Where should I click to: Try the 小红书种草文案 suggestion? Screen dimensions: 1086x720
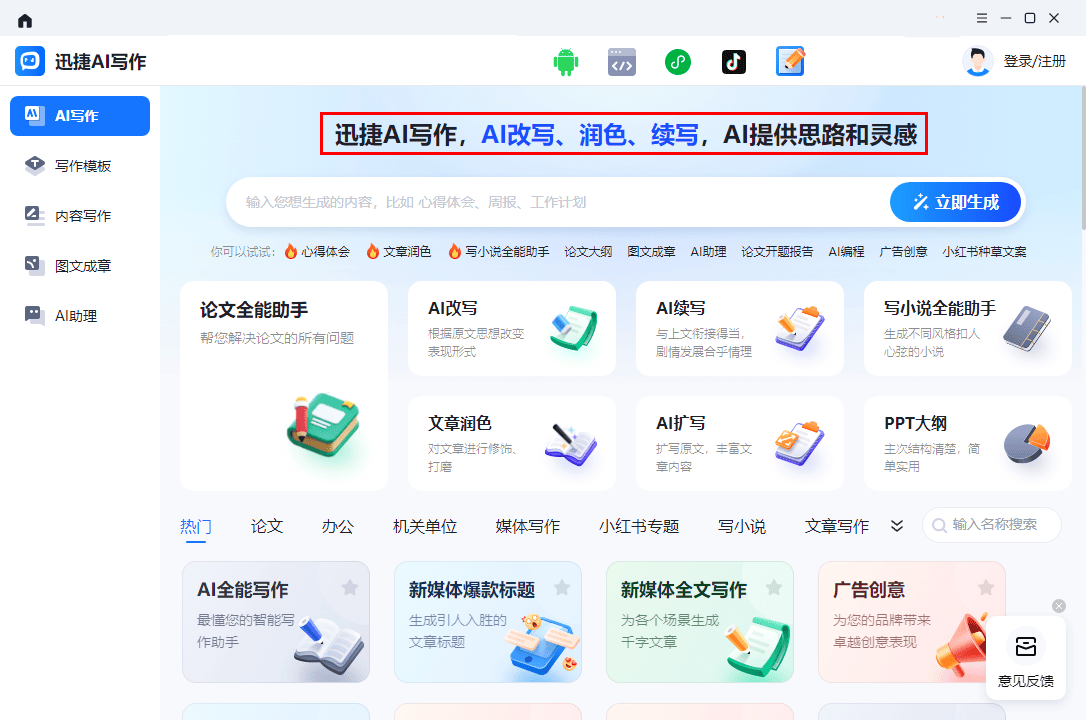(984, 251)
